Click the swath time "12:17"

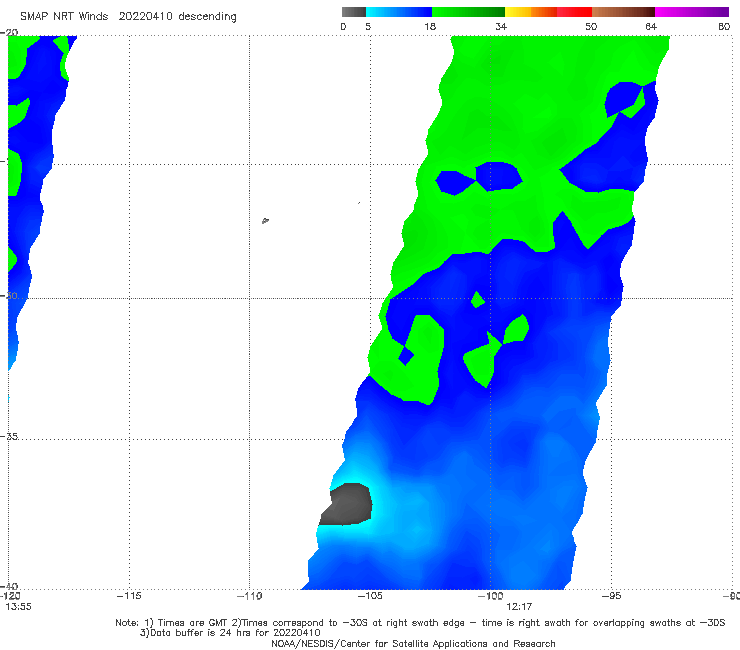coord(519,607)
